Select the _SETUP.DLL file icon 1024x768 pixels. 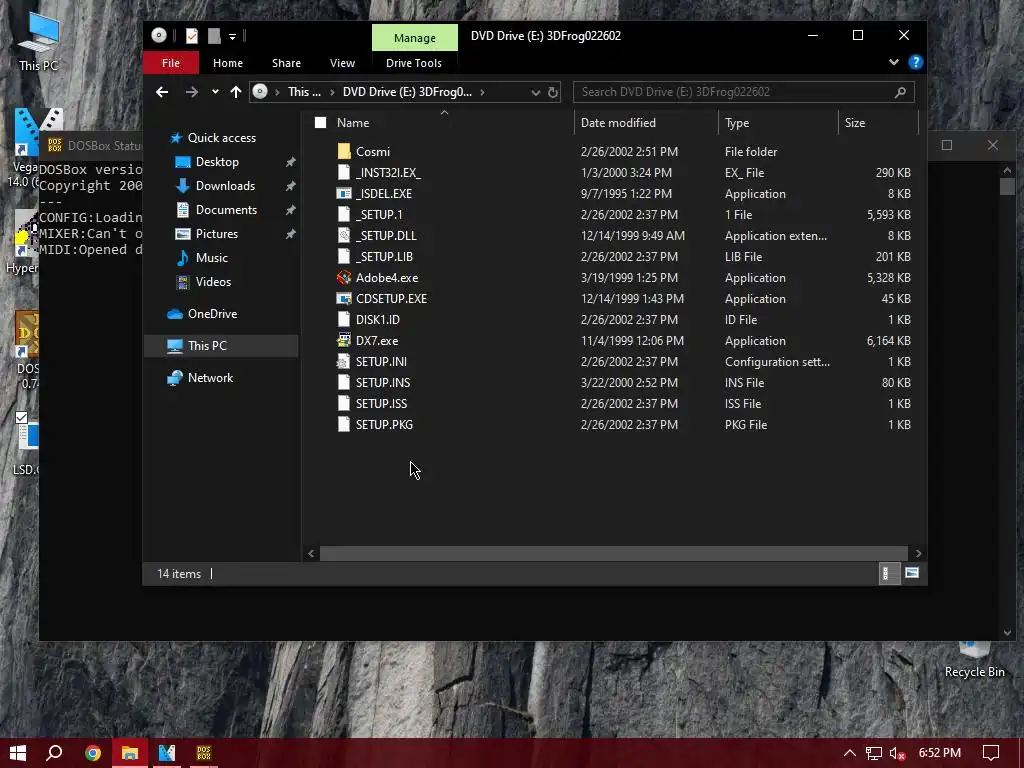click(x=344, y=235)
